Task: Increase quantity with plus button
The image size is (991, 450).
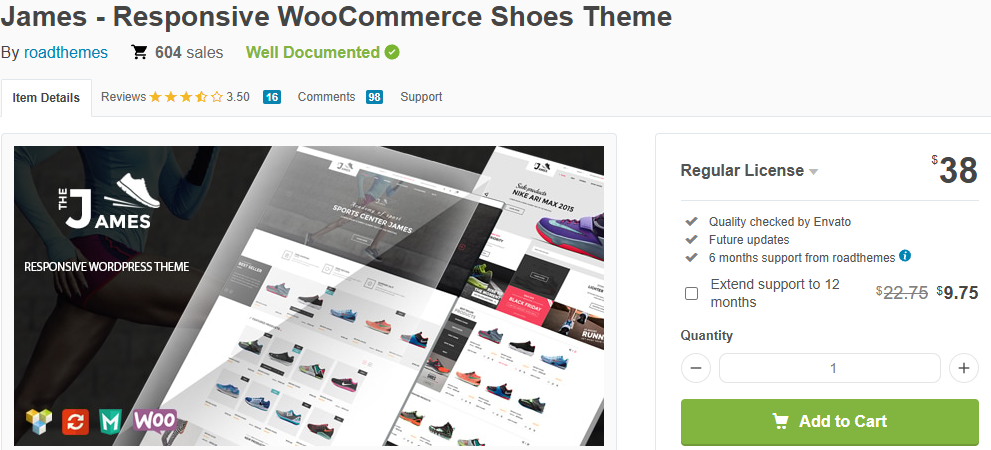Action: (964, 368)
